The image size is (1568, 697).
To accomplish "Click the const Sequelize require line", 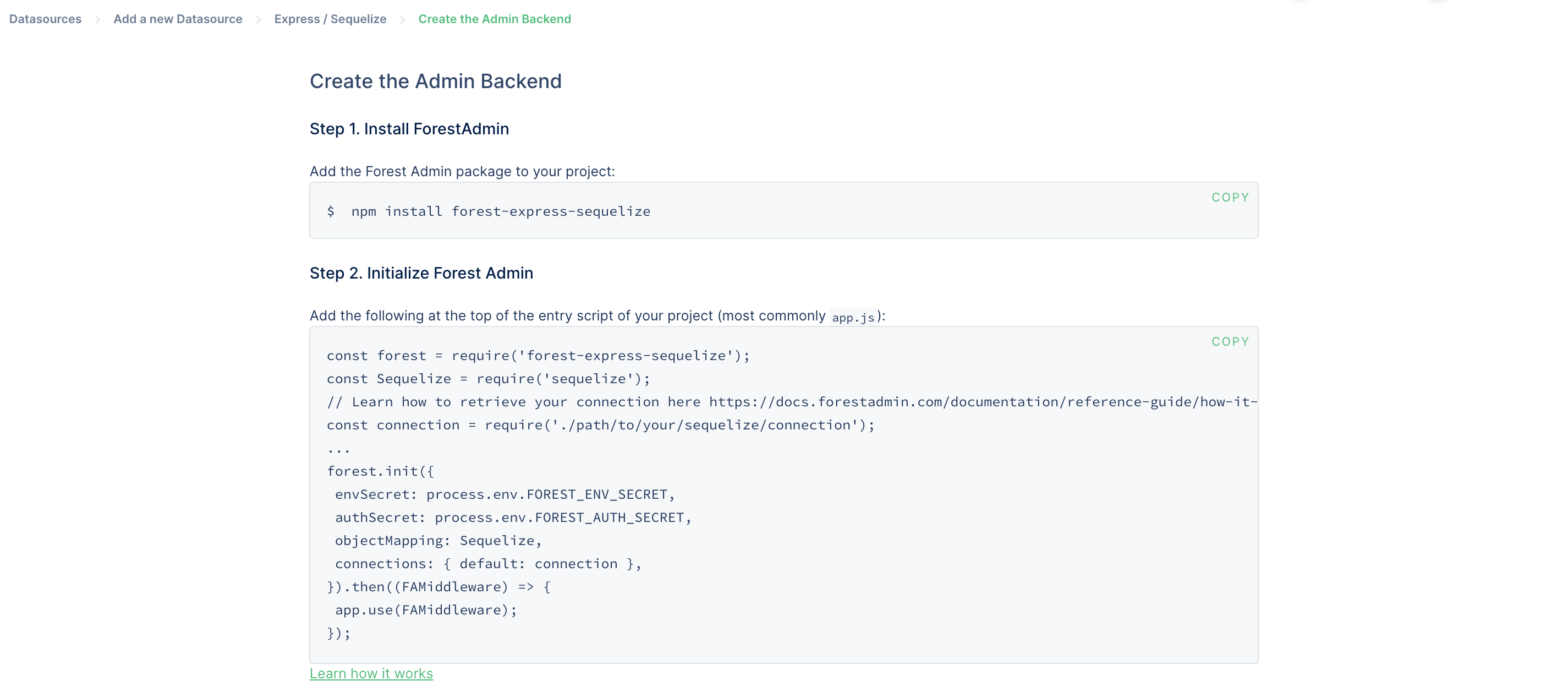I will point(488,379).
